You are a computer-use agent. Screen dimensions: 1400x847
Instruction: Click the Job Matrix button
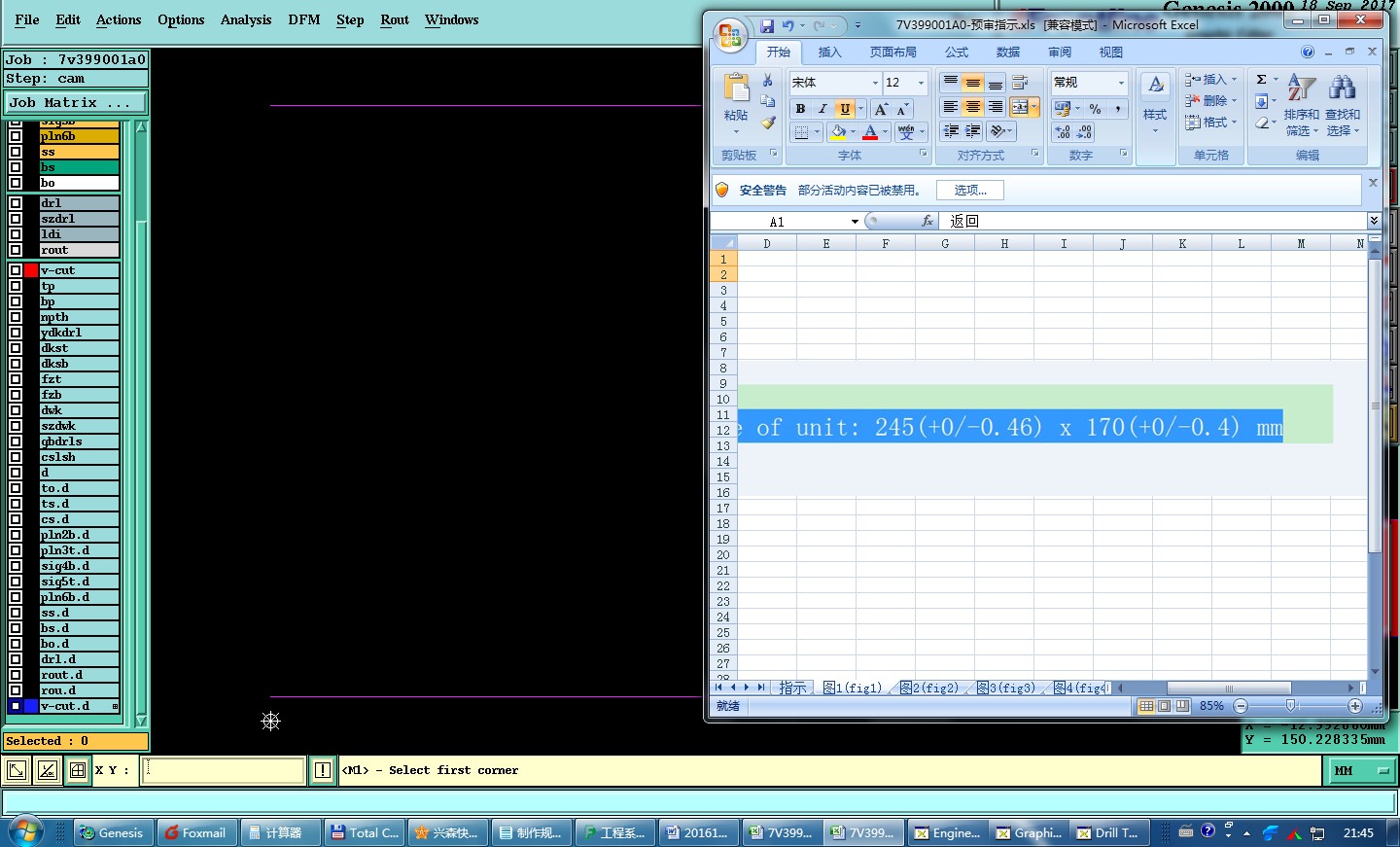tap(76, 102)
